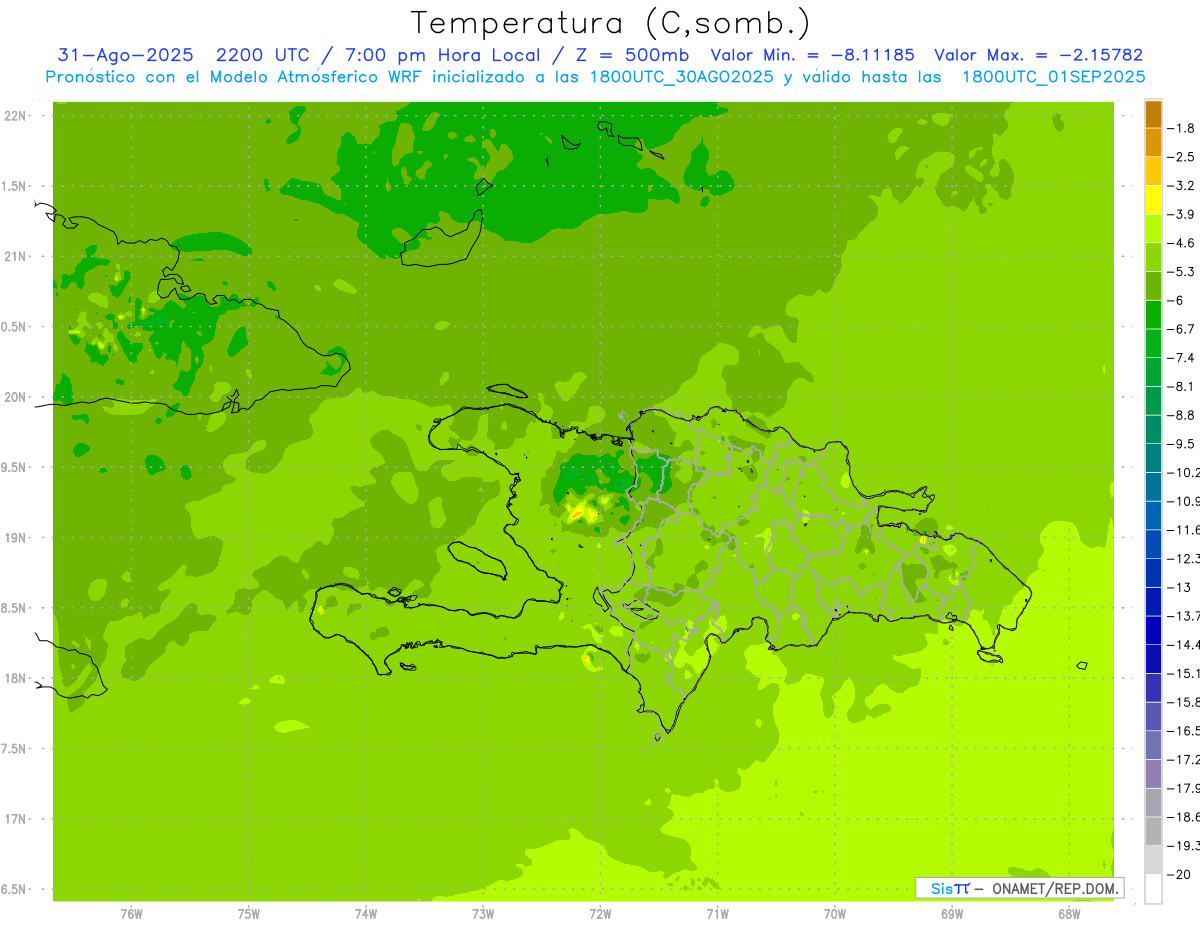The width and height of the screenshot is (1200, 927).
Task: Pick the purple swatch near -17.2
Action: pyautogui.click(x=1153, y=774)
